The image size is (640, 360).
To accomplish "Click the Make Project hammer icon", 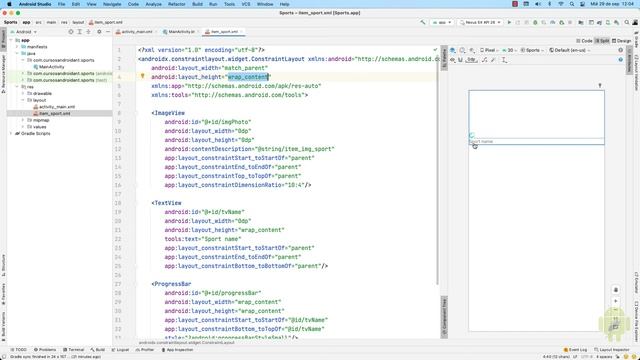I will 423,22.
